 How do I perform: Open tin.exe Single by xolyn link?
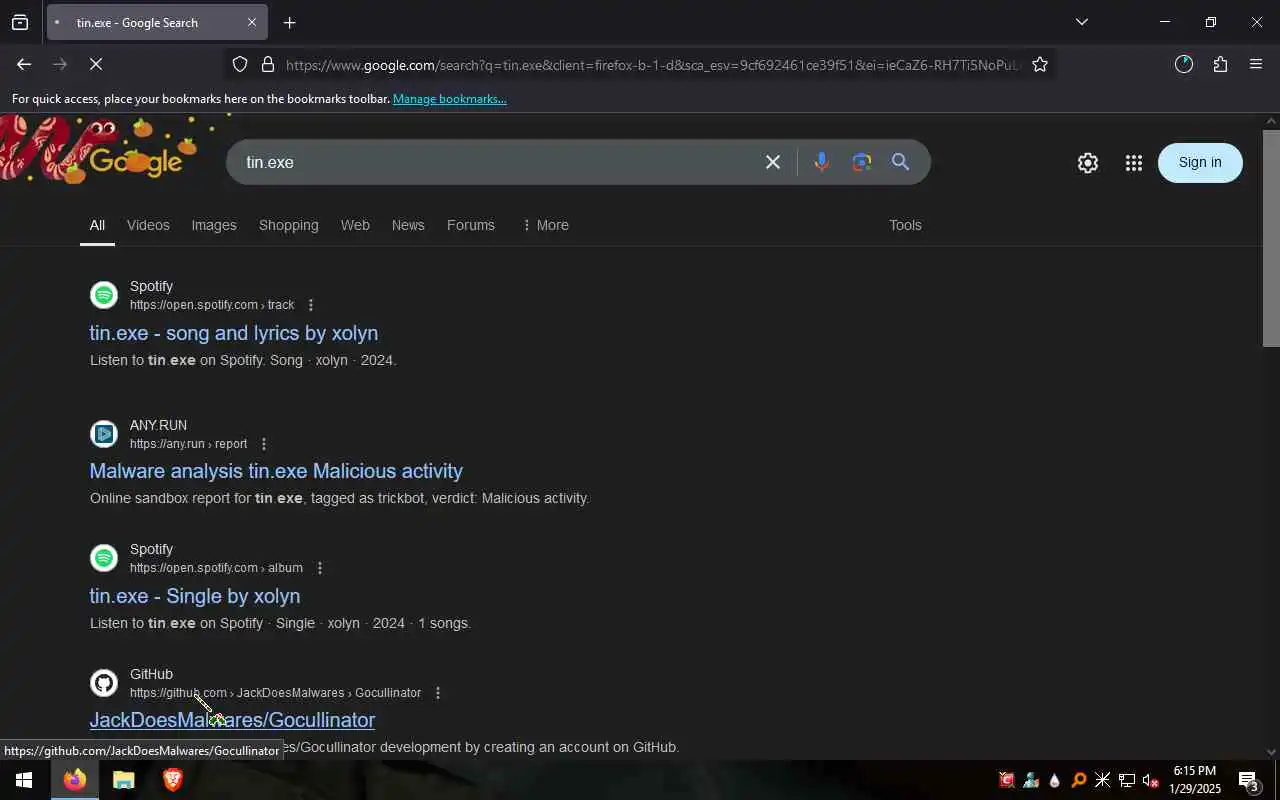(195, 596)
